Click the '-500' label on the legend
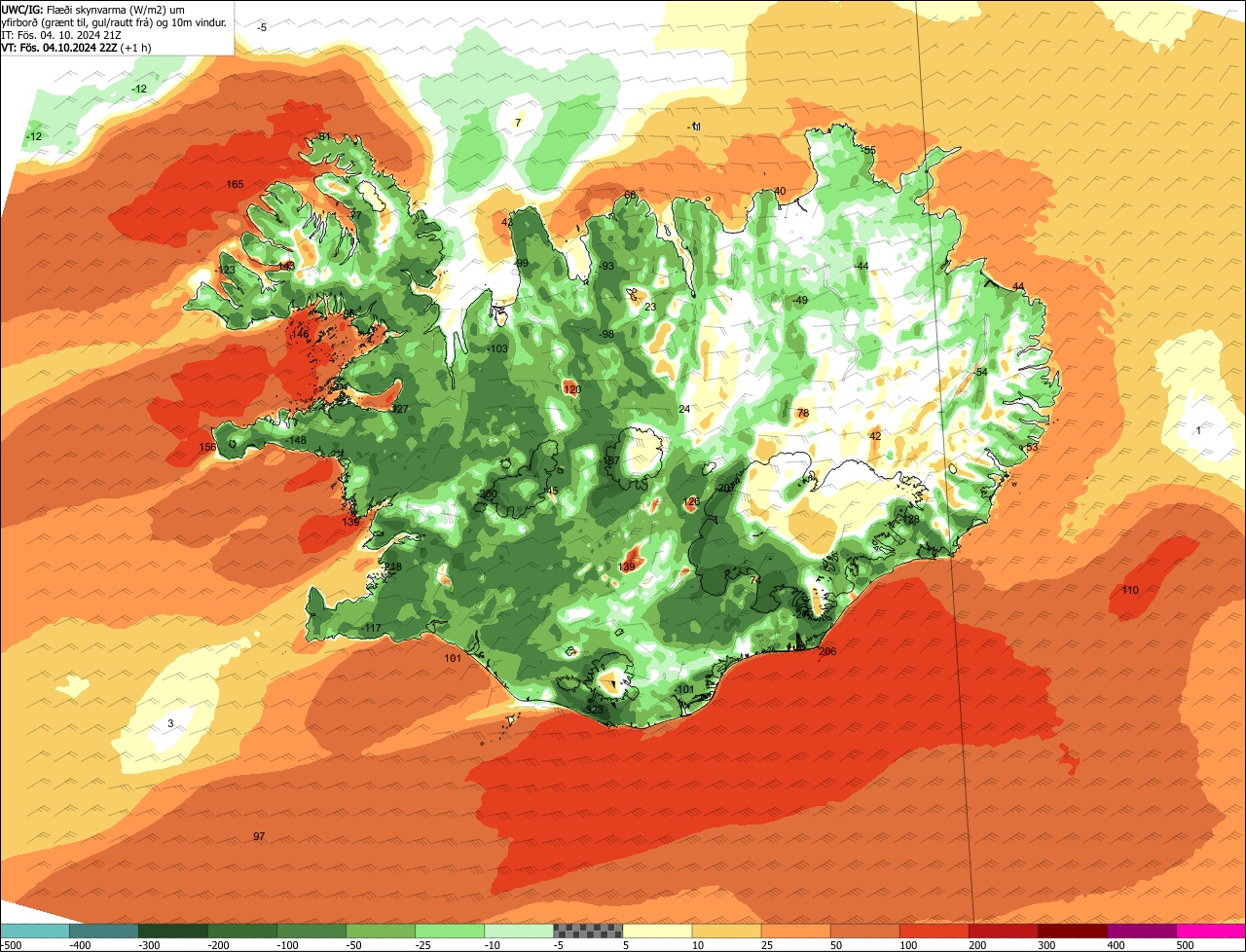The width and height of the screenshot is (1246, 952). coord(11,945)
